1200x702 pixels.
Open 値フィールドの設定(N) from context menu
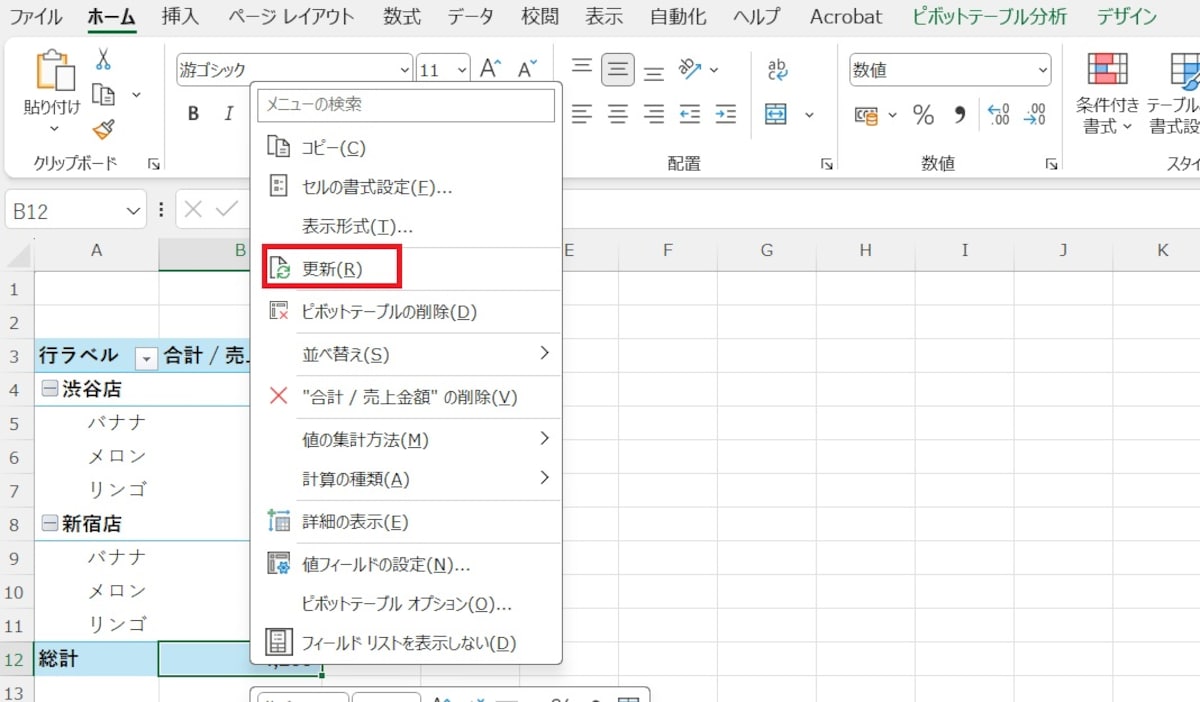385,565
